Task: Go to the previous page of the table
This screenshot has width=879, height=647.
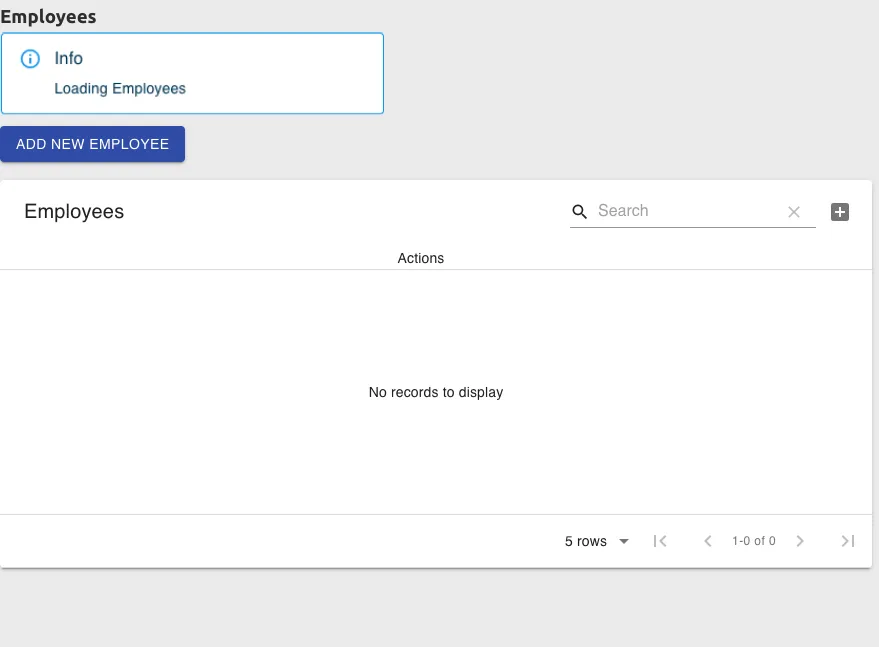Action: pos(708,541)
